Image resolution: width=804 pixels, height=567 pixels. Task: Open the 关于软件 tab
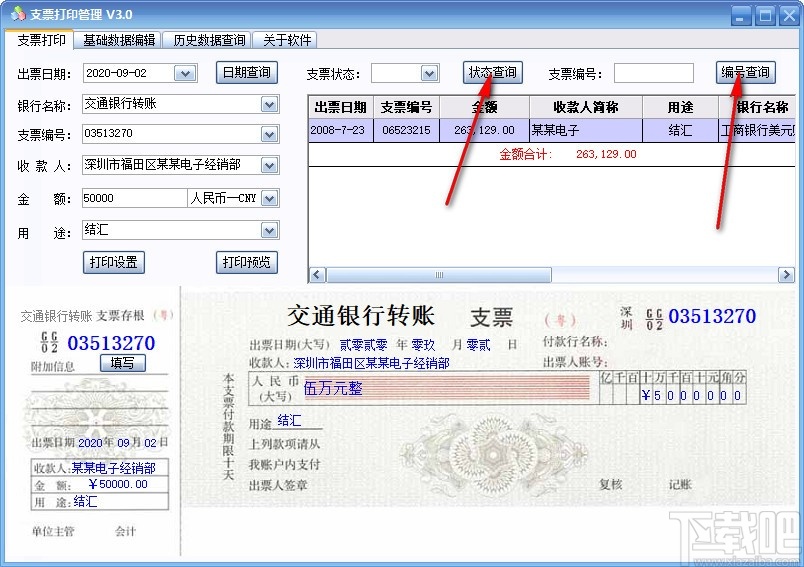286,40
